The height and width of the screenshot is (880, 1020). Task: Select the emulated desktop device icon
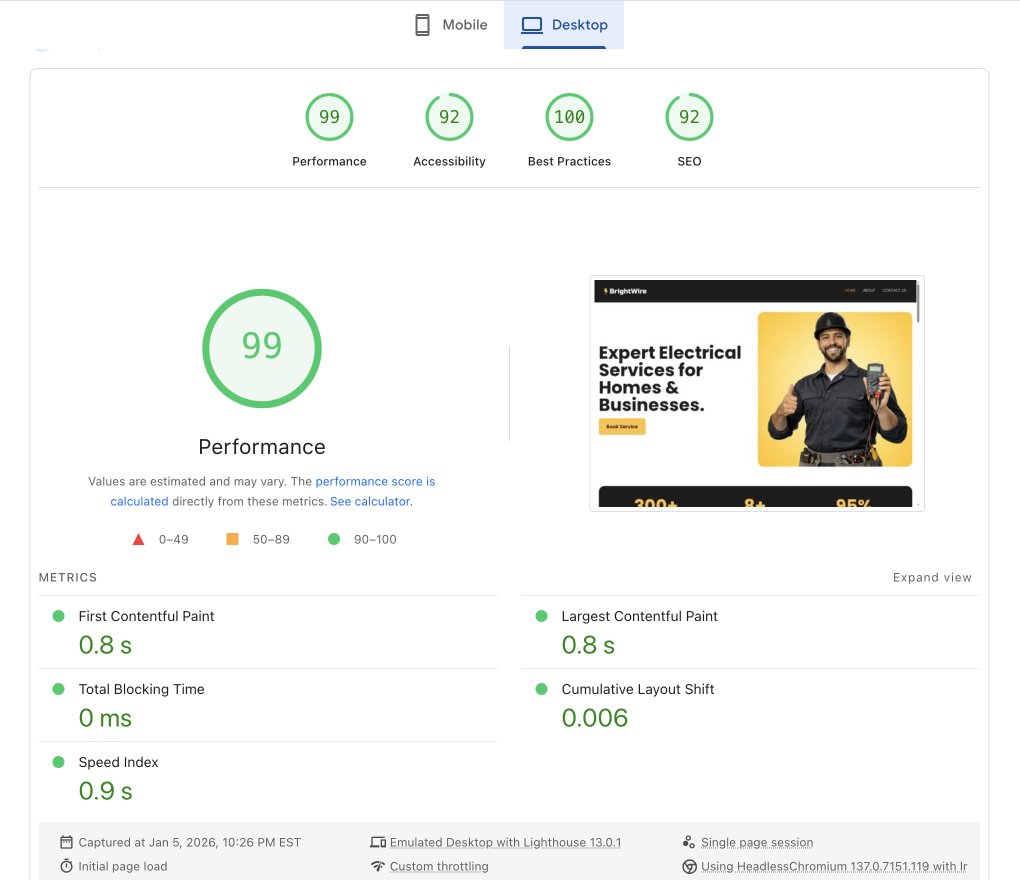pyautogui.click(x=378, y=842)
